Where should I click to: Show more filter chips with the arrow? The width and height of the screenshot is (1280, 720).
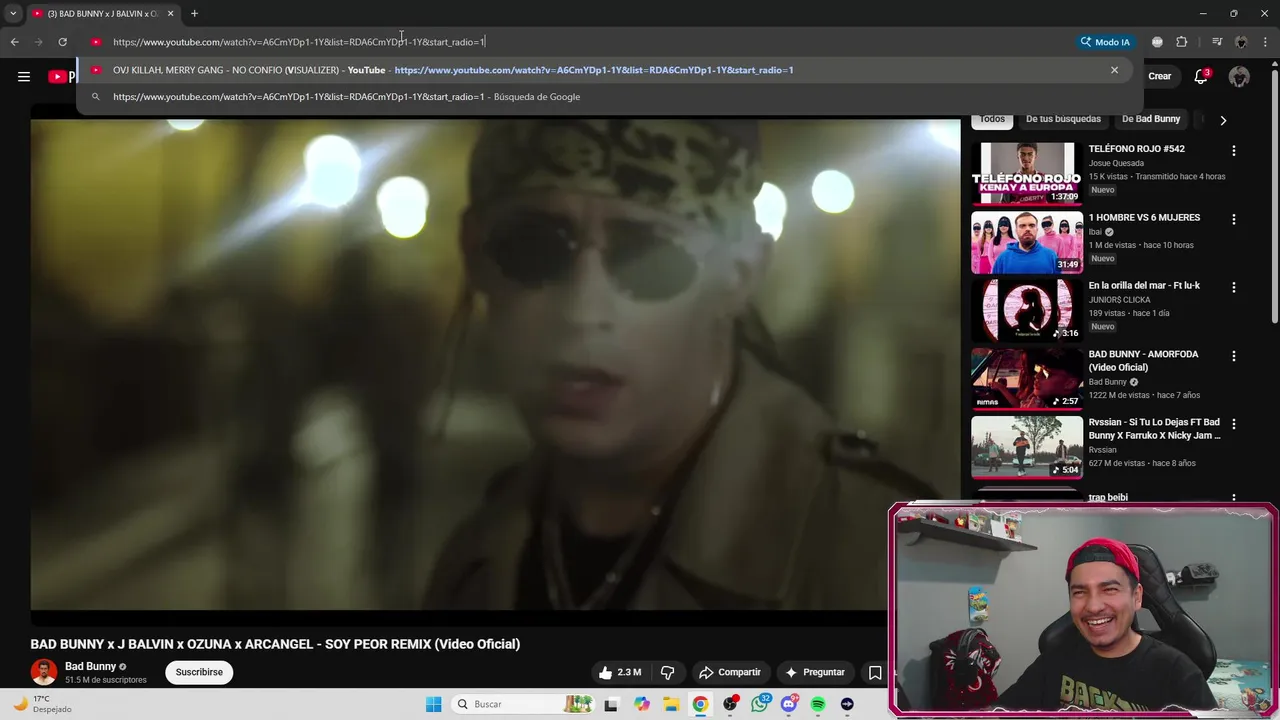pos(1223,120)
